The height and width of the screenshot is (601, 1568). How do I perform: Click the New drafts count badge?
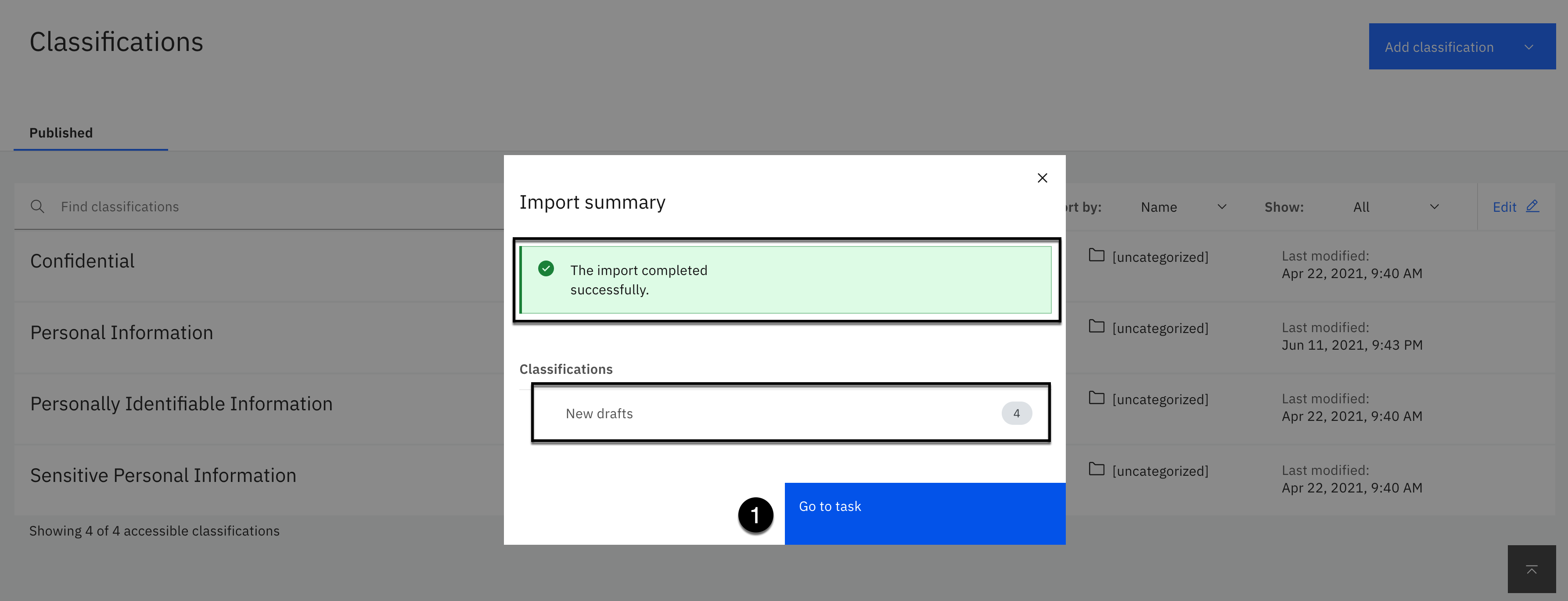1016,413
